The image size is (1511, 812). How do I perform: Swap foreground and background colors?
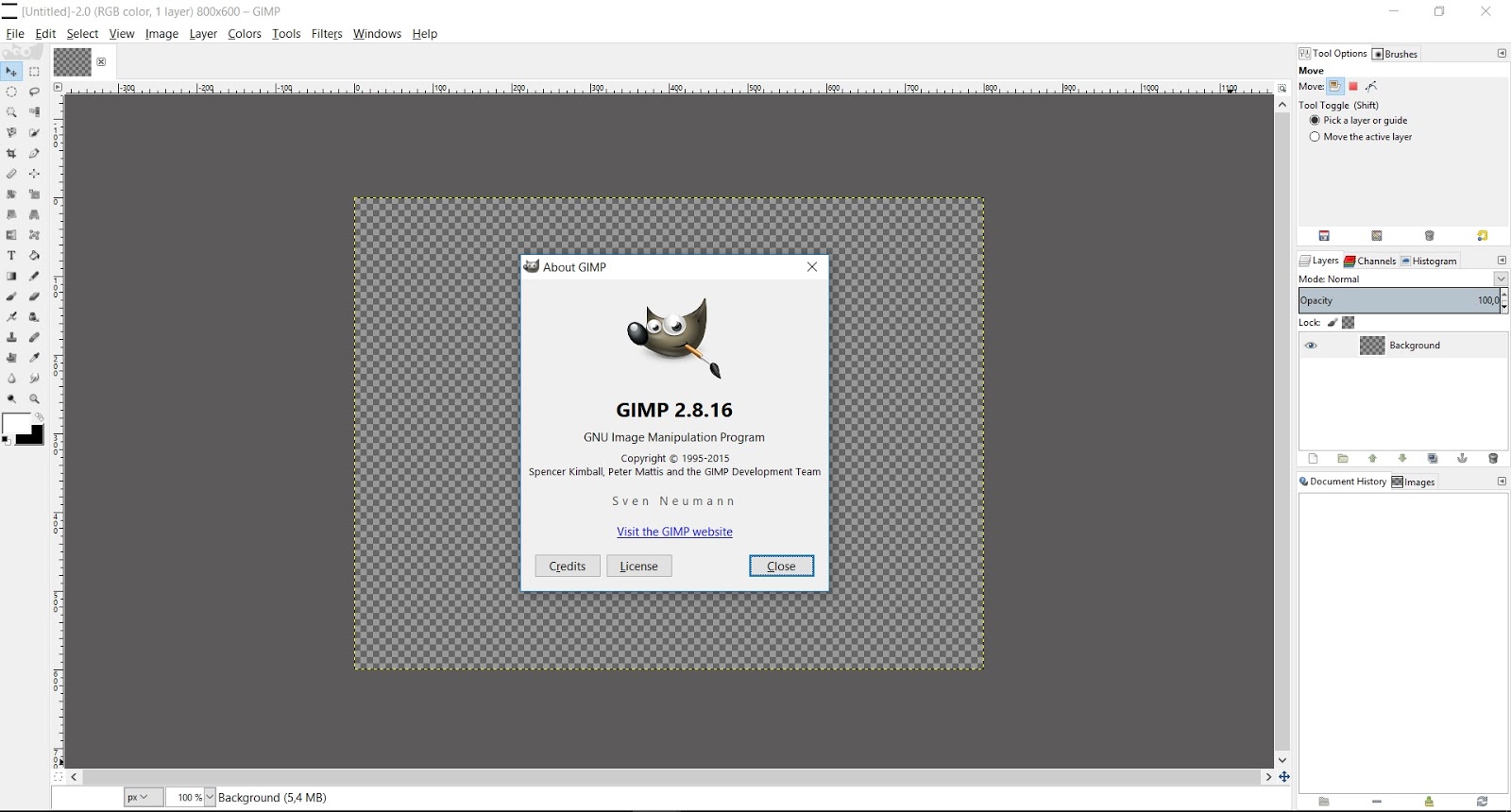click(x=39, y=417)
